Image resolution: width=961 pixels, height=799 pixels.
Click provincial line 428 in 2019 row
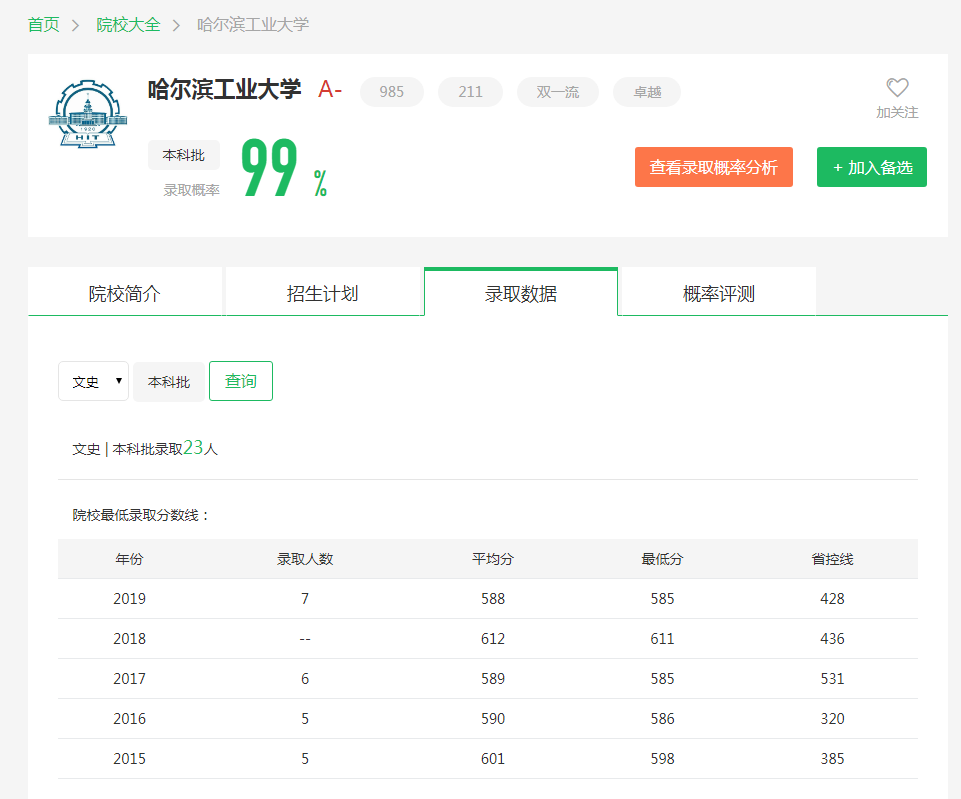(832, 599)
